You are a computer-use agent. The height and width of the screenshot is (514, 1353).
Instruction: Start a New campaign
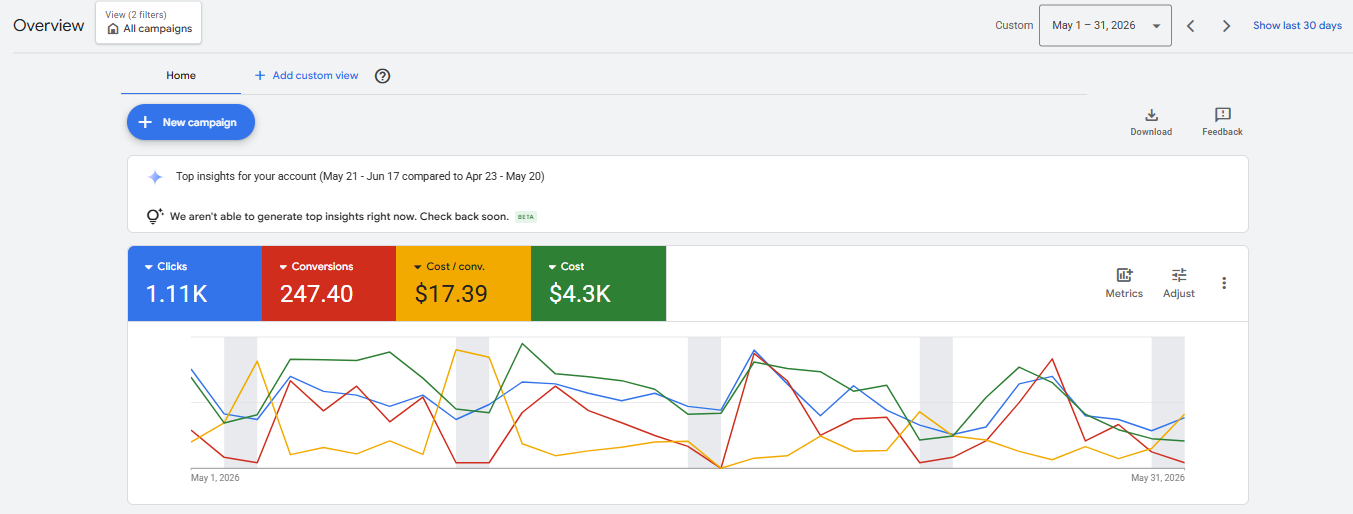coord(191,122)
